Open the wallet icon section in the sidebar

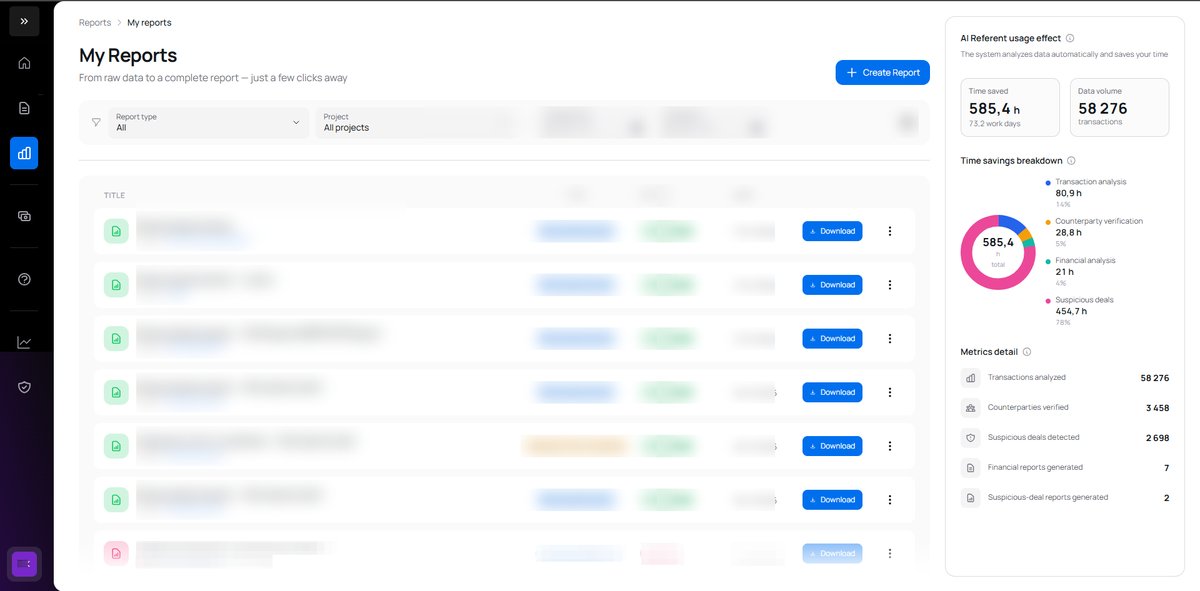24,216
